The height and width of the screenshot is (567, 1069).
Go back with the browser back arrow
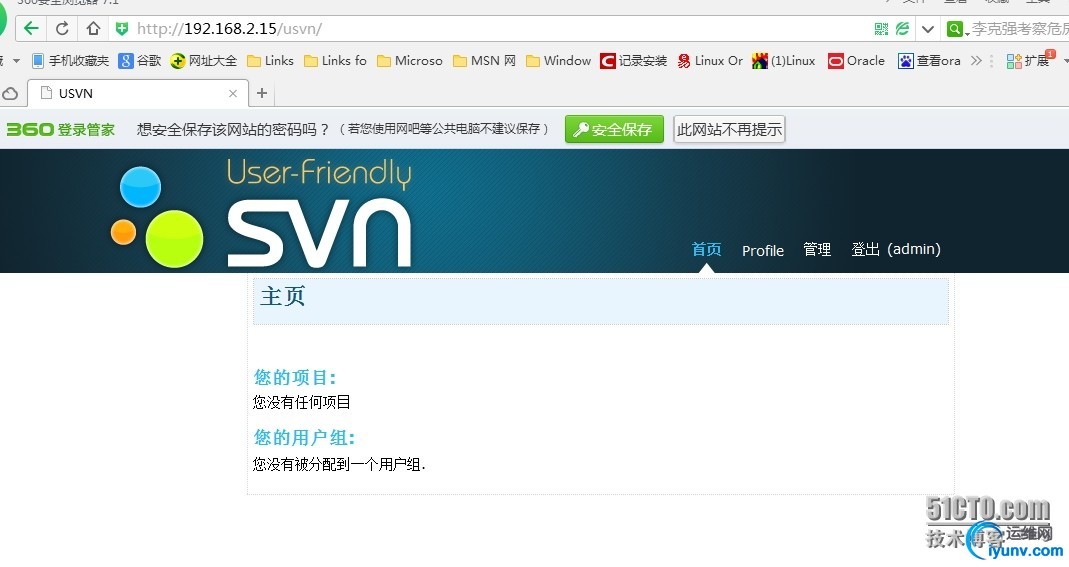[x=31, y=29]
